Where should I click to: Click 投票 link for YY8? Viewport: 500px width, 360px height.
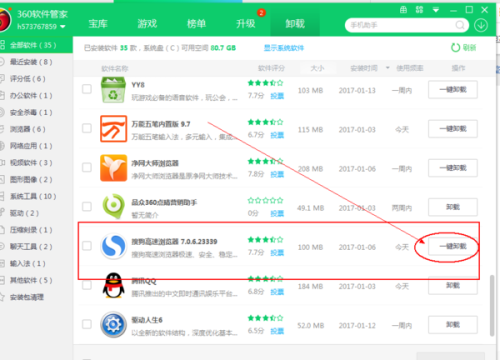coord(277,96)
